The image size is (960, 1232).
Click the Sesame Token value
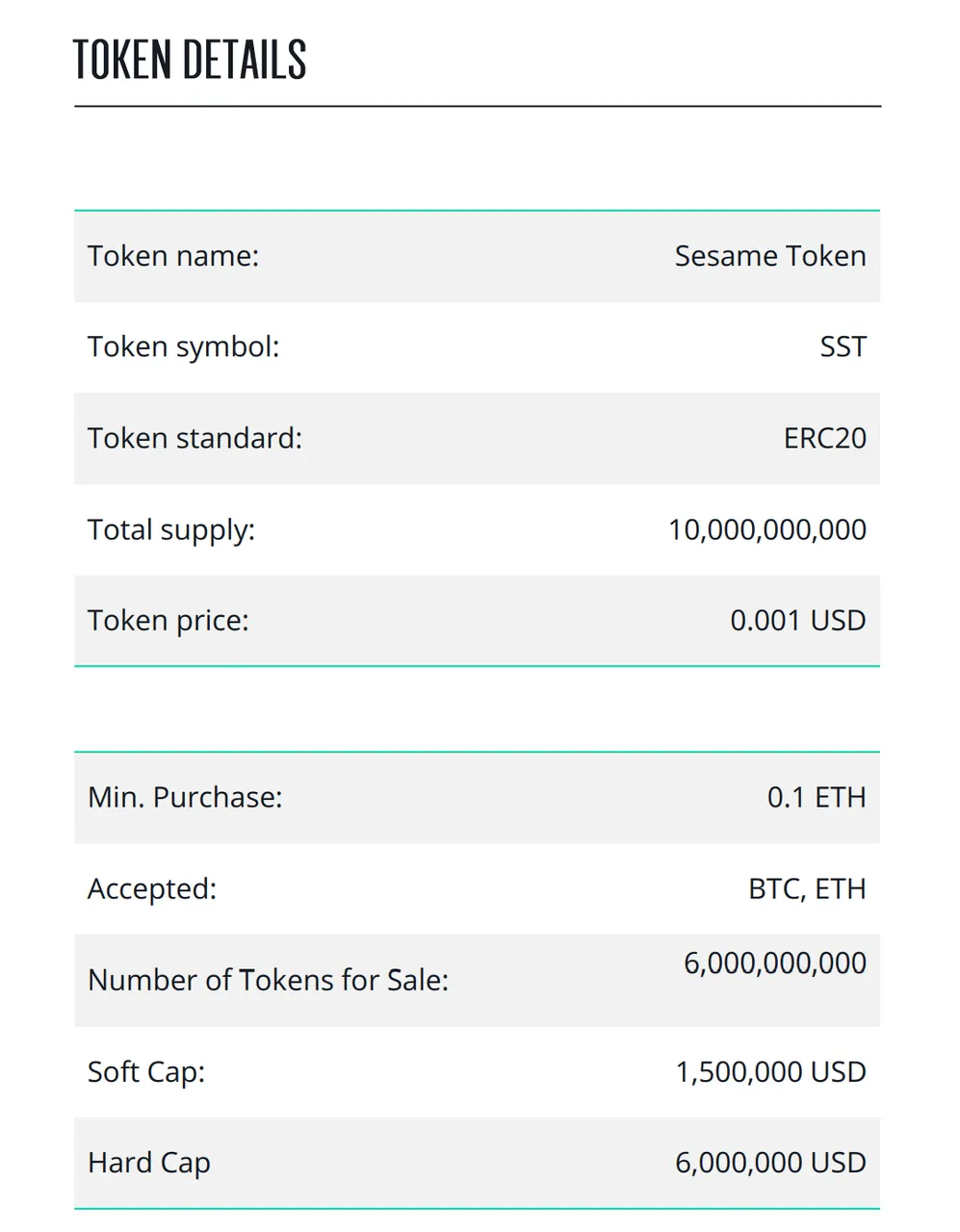[x=770, y=256]
